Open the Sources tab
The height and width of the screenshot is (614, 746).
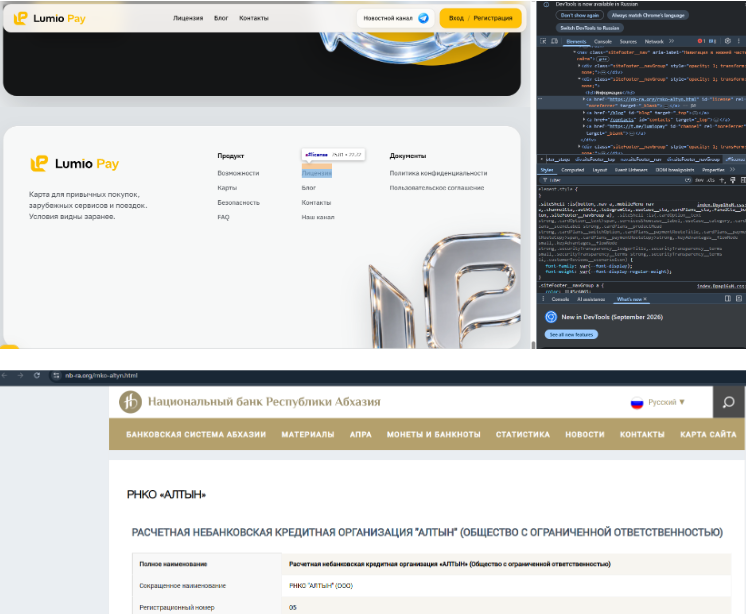pos(628,41)
